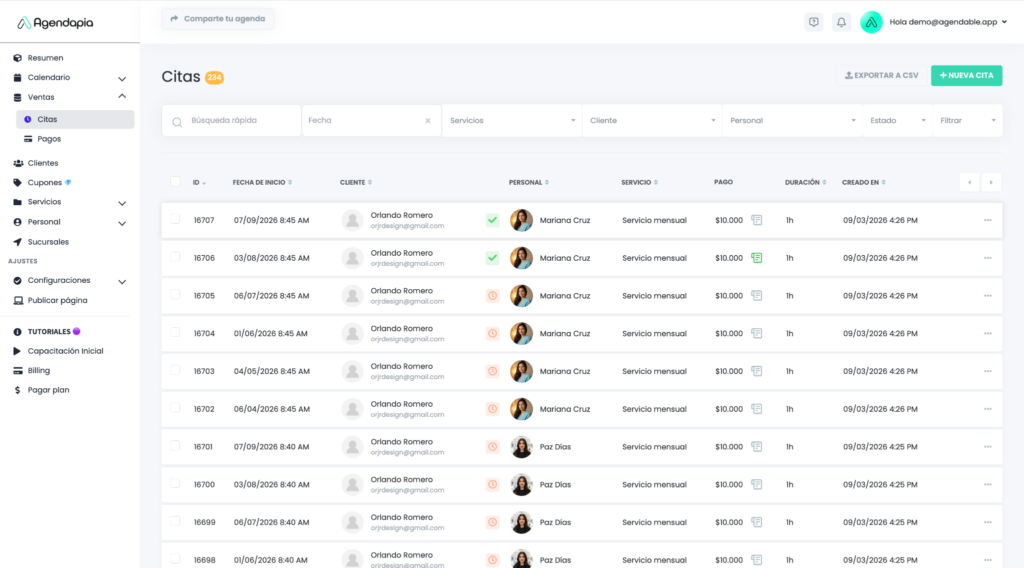Clear the Fecha filter with X icon
The image size is (1024, 568).
pos(428,121)
